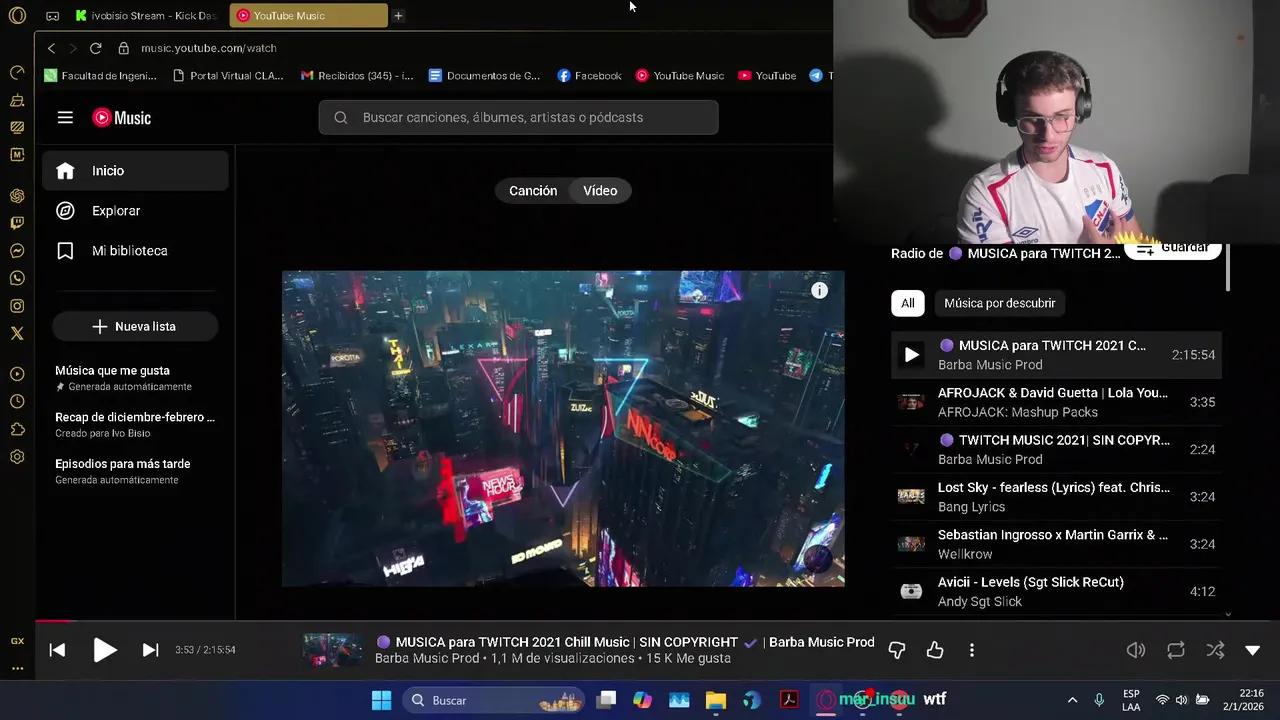Image resolution: width=1280 pixels, height=720 pixels.
Task: Open Windows Start menu
Action: (x=382, y=700)
